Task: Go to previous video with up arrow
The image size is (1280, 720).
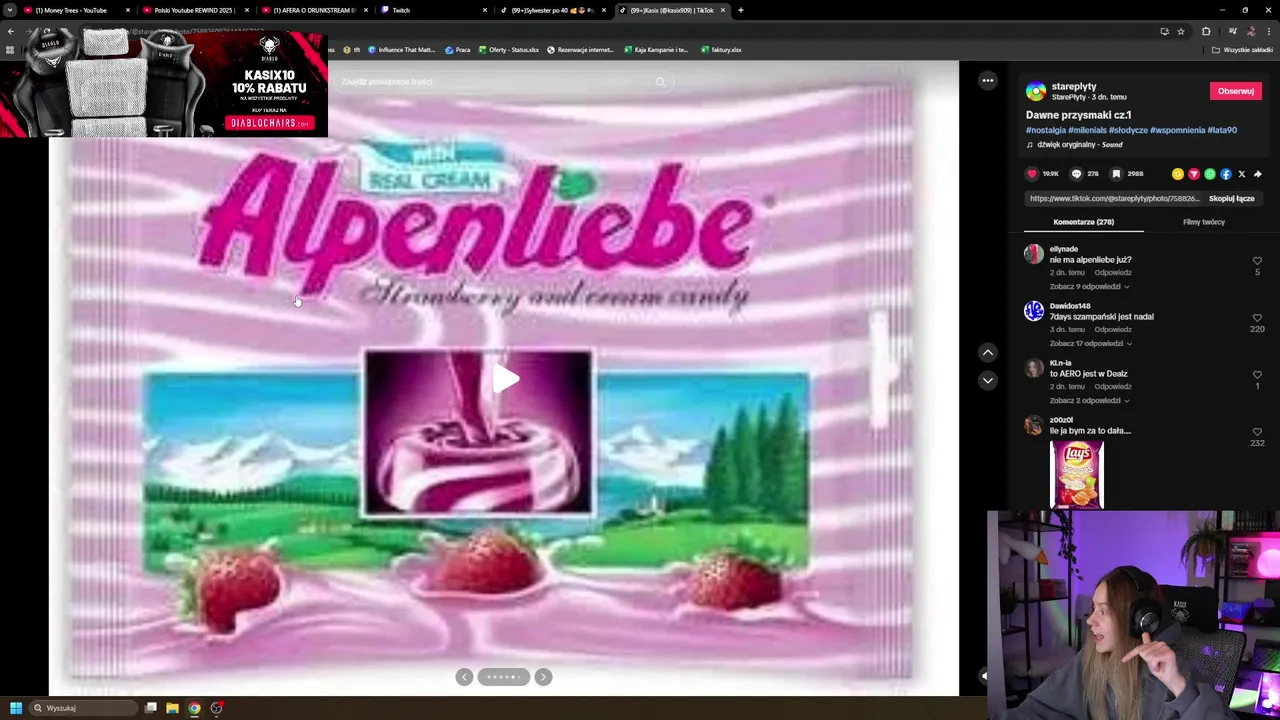Action: tap(987, 352)
